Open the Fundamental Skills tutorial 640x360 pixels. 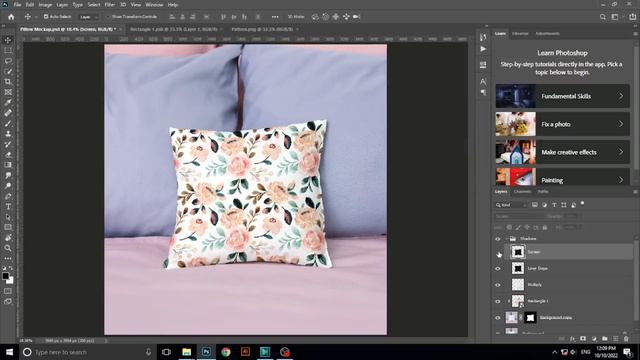562,96
